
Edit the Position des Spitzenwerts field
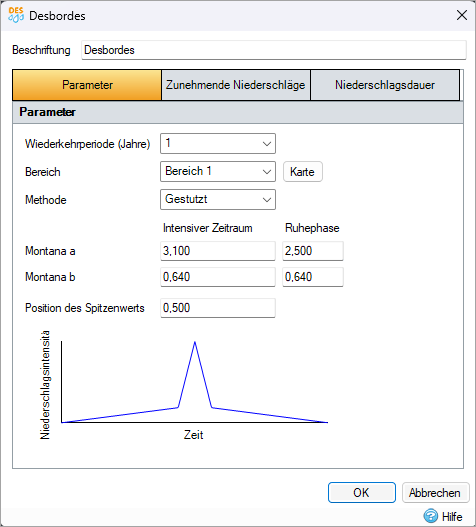tap(218, 308)
